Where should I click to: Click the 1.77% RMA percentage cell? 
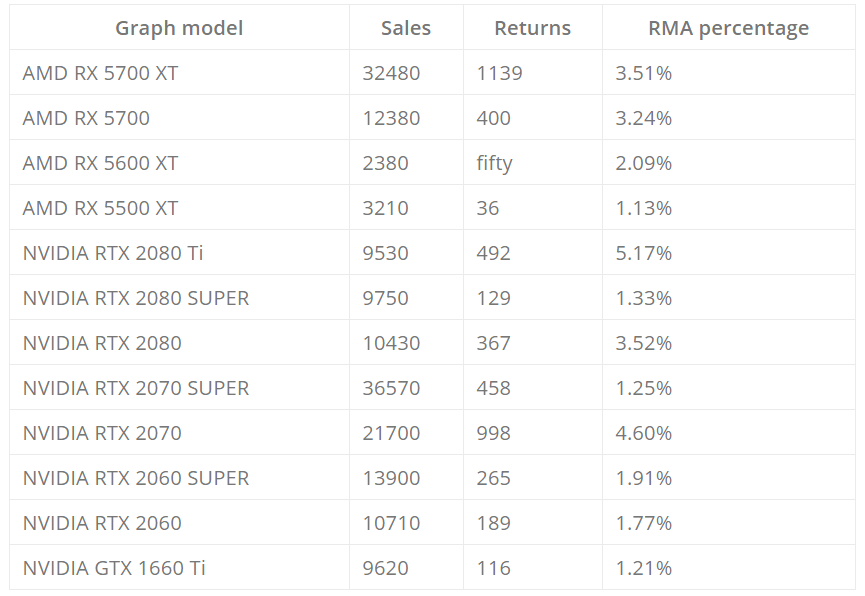644,523
